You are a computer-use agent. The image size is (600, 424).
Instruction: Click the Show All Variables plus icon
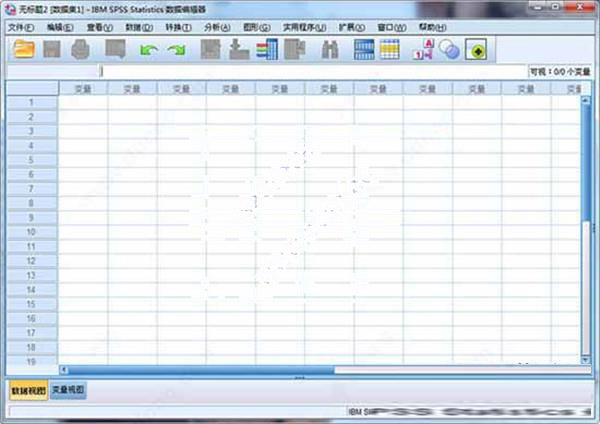click(x=476, y=50)
